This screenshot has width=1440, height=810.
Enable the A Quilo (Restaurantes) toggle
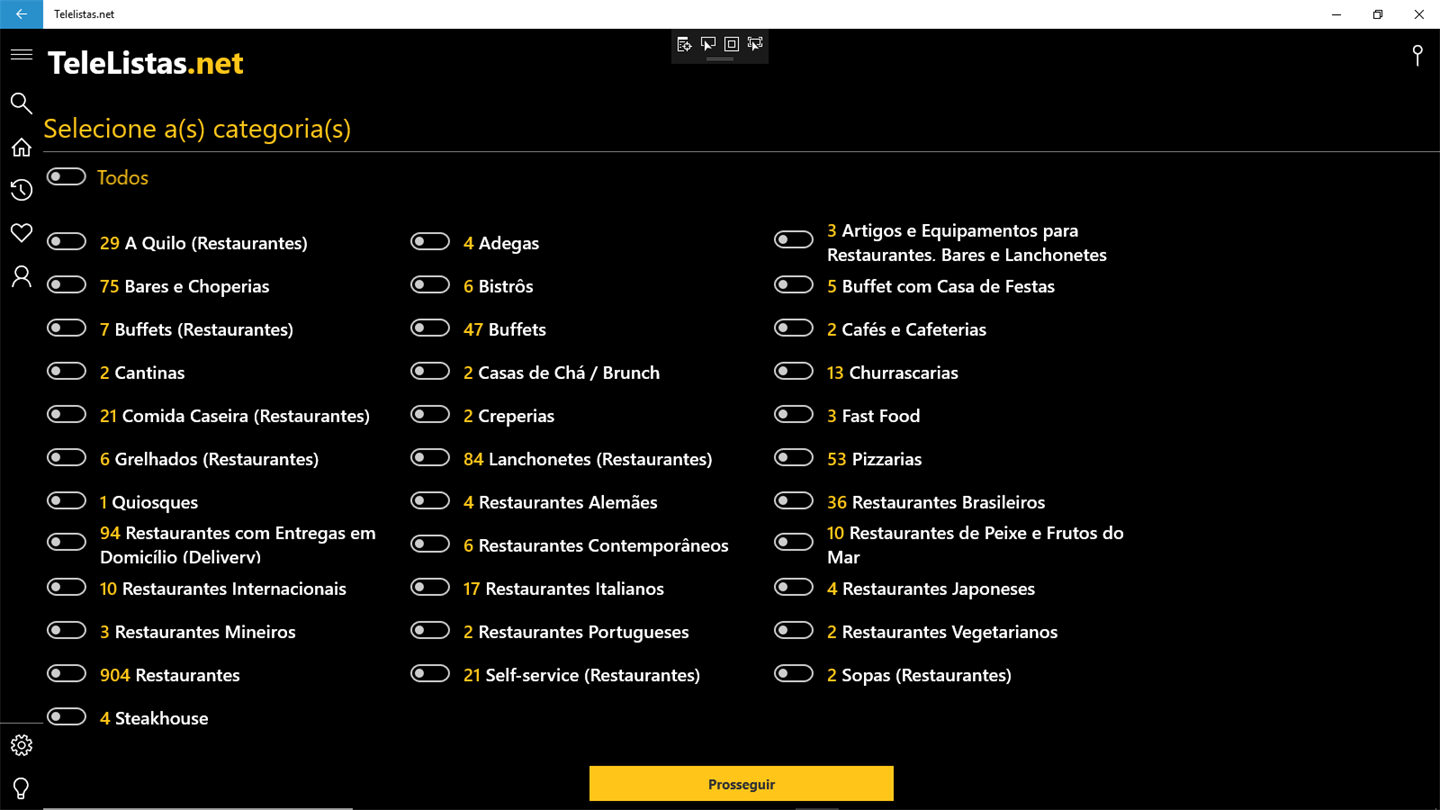click(x=66, y=242)
